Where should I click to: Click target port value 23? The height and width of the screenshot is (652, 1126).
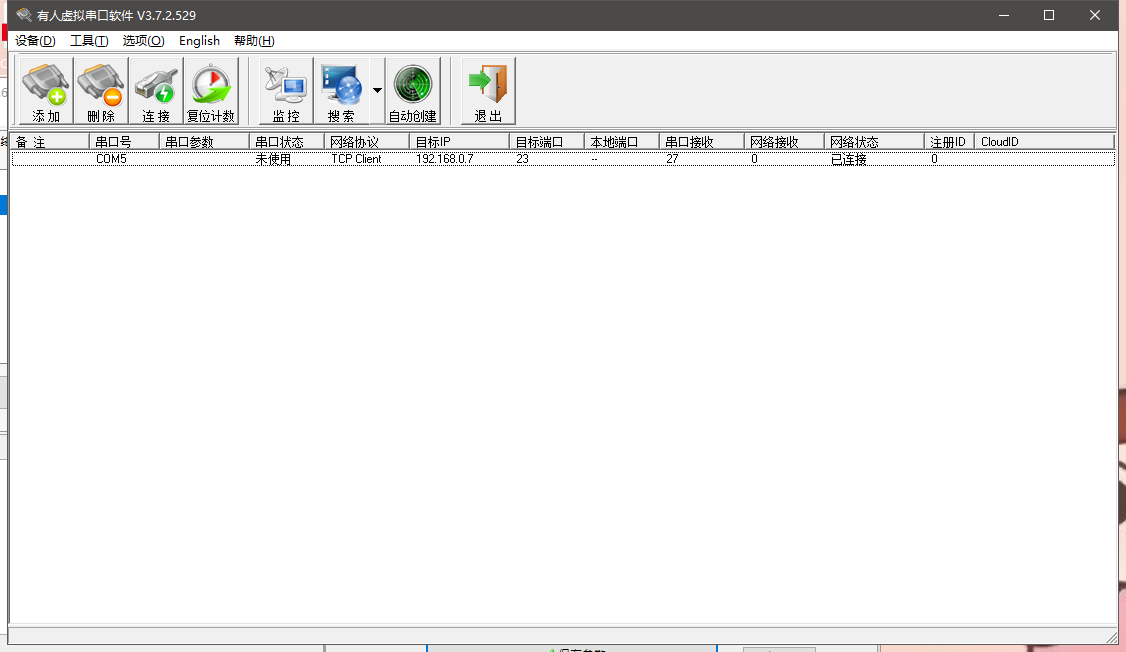[x=522, y=159]
